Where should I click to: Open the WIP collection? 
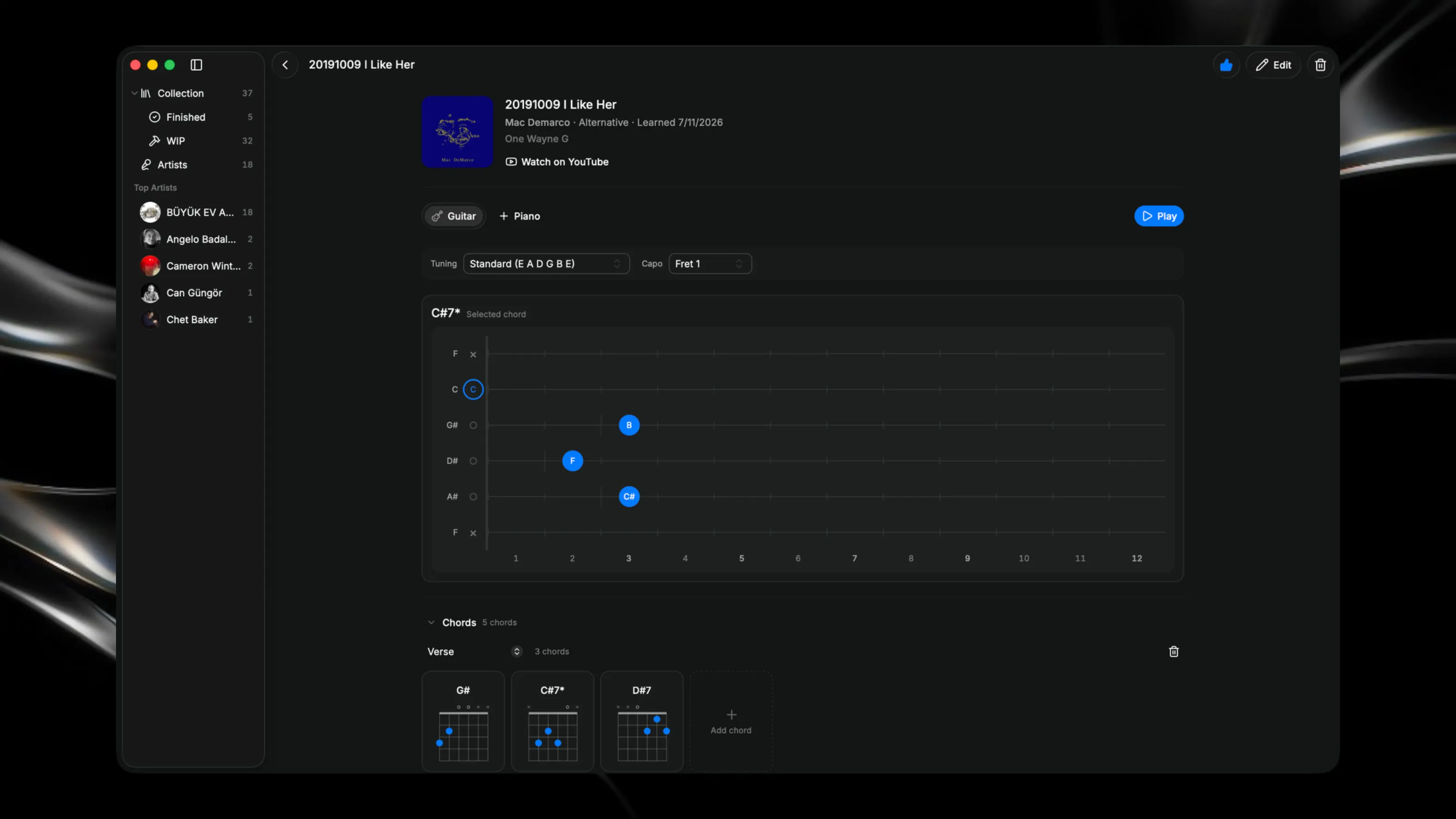pos(193,141)
